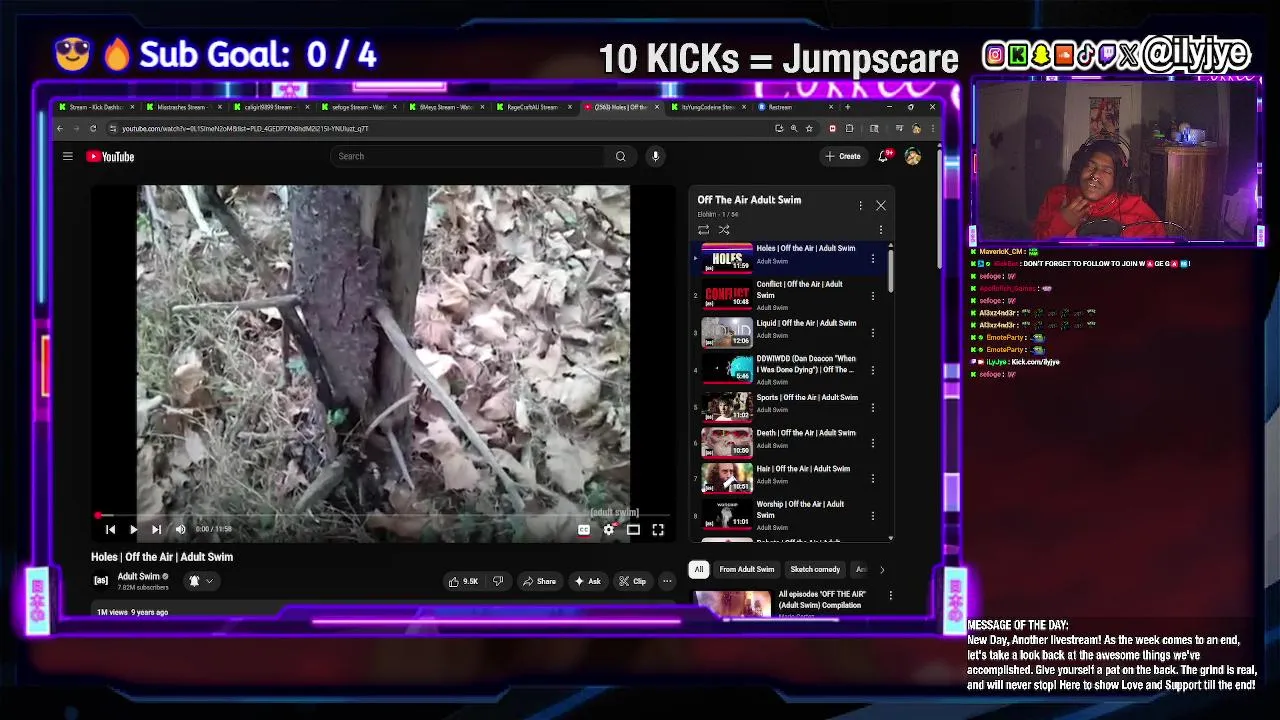
Task: Share the video
Action: point(539,581)
